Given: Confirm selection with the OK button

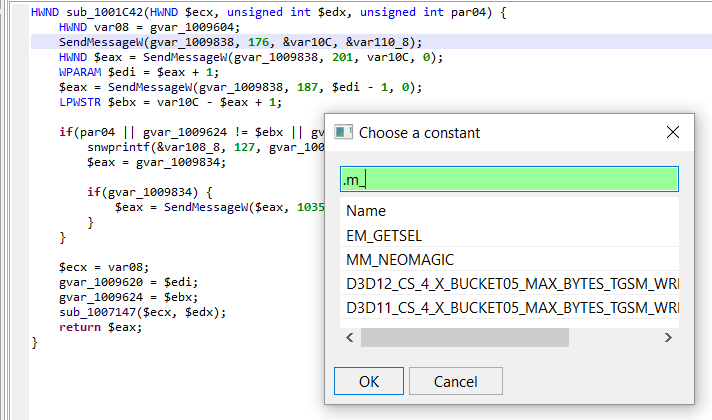Looking at the screenshot, I should 369,381.
